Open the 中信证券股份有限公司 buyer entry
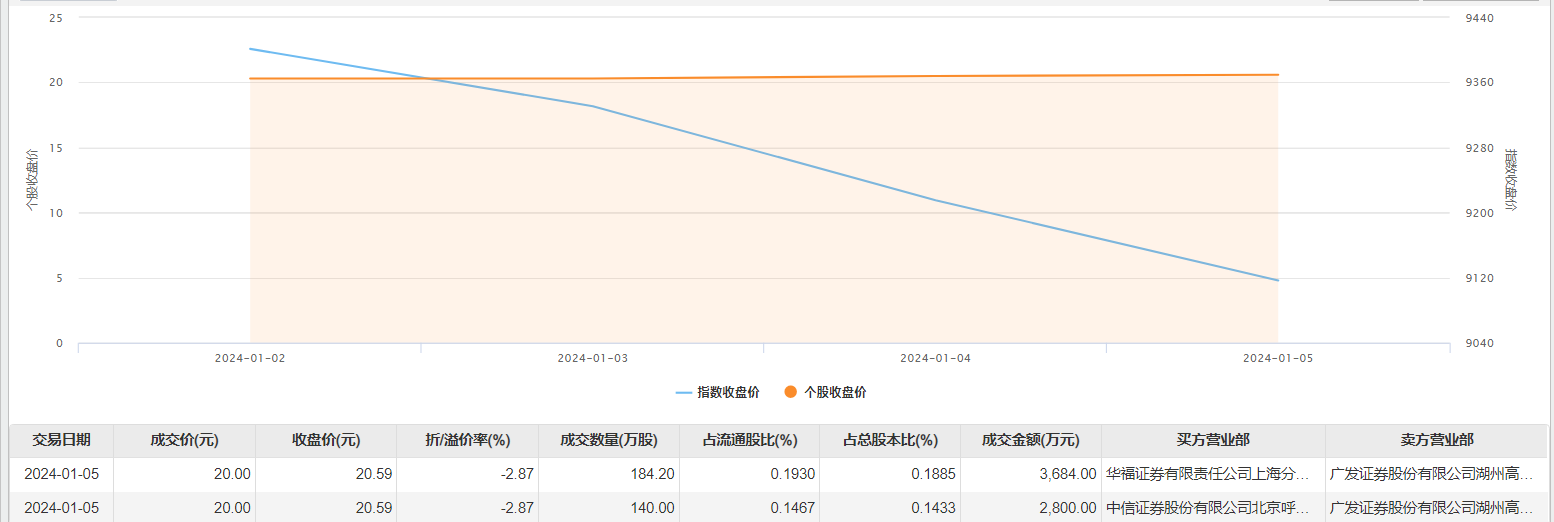The width and height of the screenshot is (1554, 522). point(1207,507)
